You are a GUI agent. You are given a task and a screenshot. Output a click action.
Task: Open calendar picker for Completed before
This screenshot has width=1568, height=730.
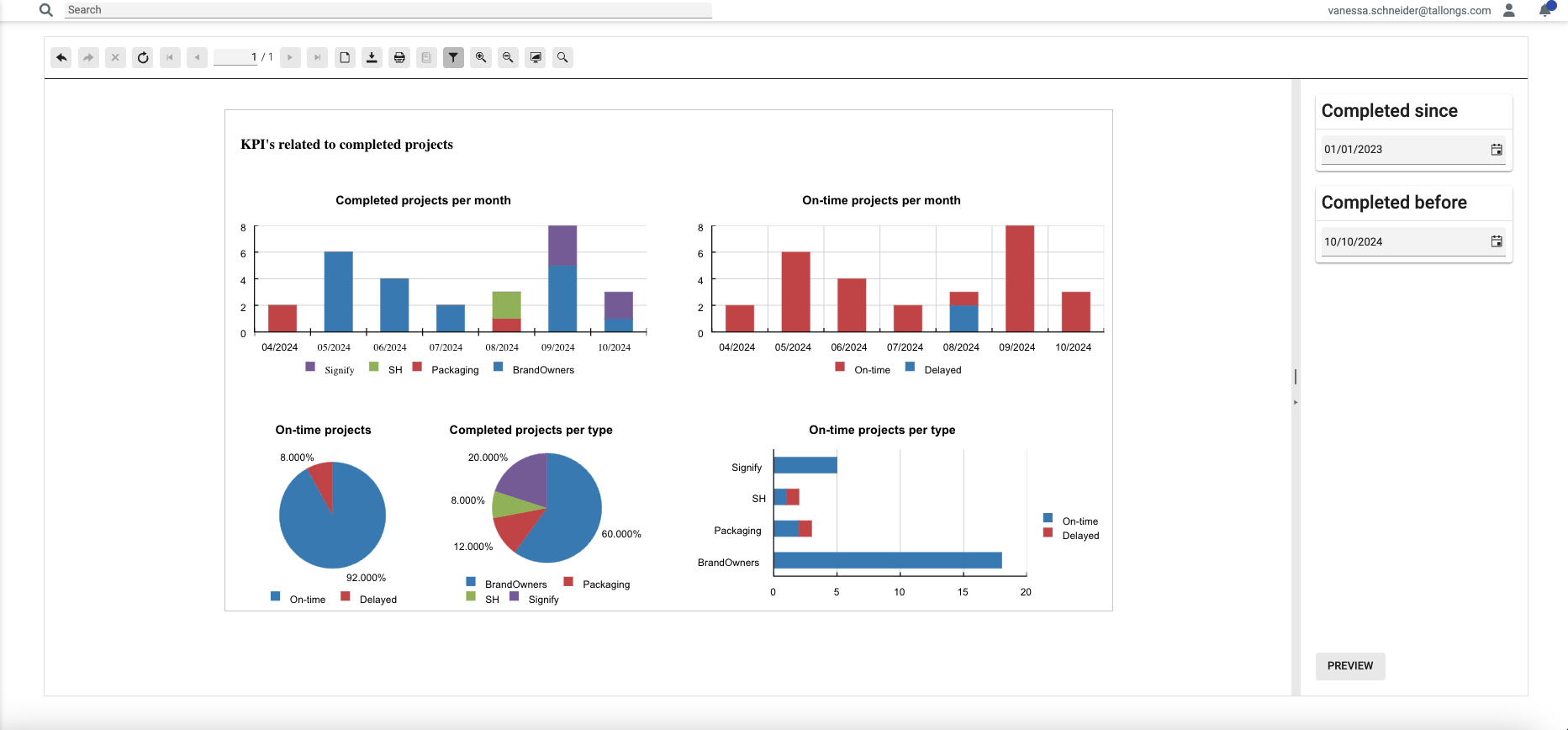click(x=1497, y=241)
